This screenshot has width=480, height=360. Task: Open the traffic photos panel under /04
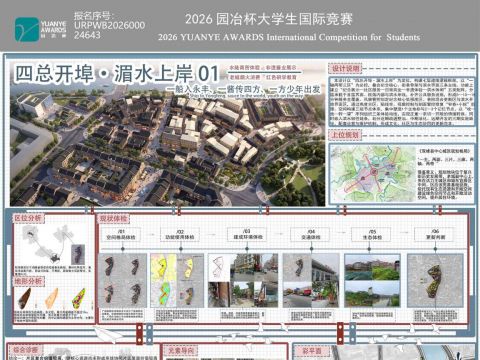pos(311,280)
